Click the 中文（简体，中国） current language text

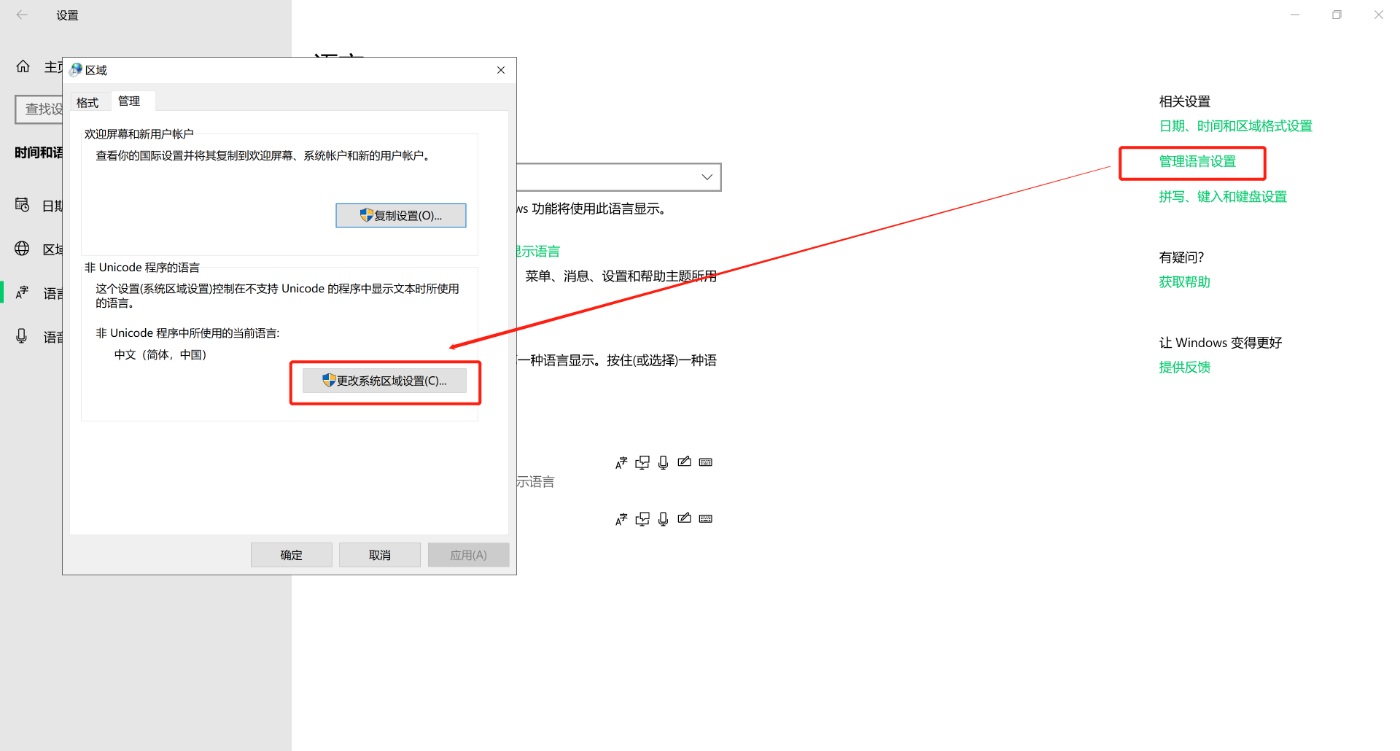click(160, 355)
